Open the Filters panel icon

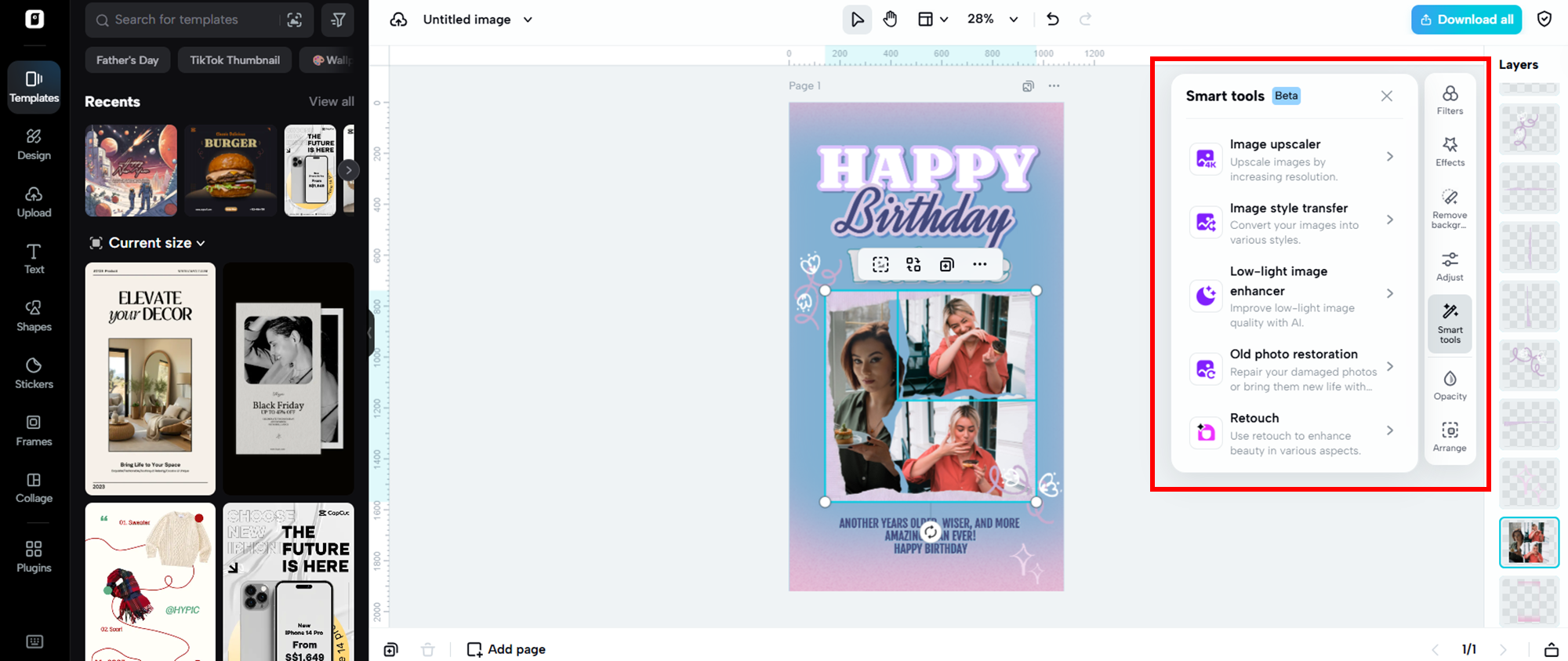click(x=1450, y=100)
